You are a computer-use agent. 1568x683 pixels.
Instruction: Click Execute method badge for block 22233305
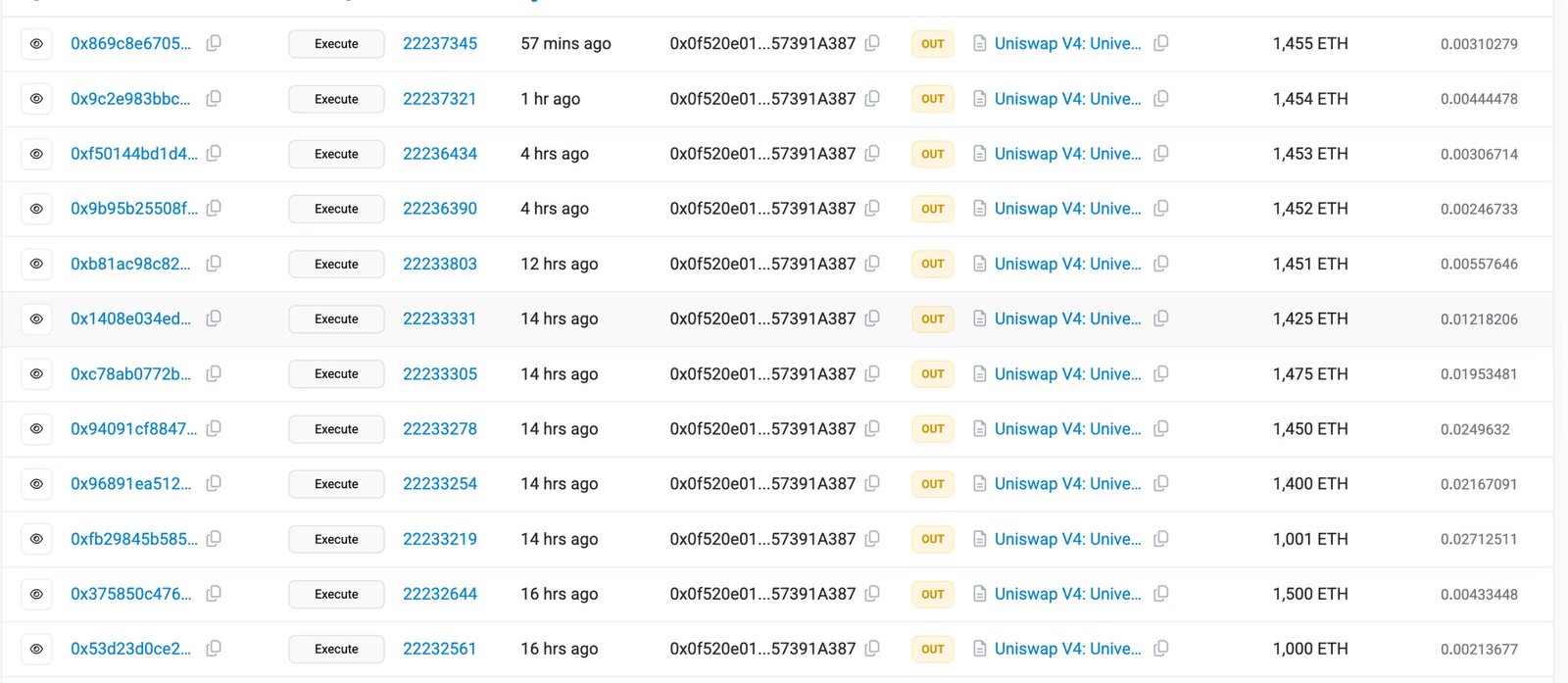click(x=336, y=374)
